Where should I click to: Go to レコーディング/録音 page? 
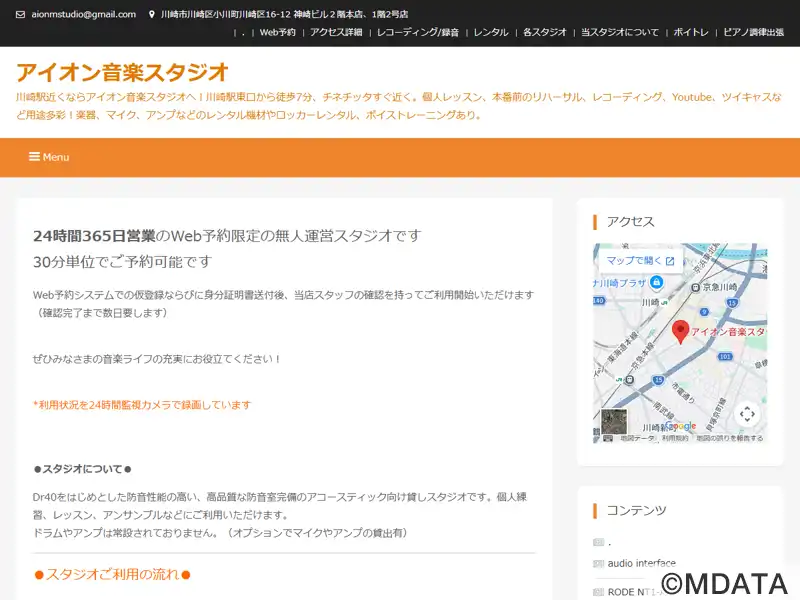(418, 32)
